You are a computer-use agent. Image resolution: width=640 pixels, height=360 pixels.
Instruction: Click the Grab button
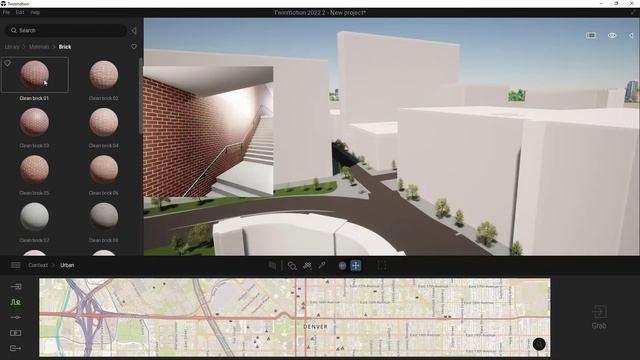click(x=599, y=317)
